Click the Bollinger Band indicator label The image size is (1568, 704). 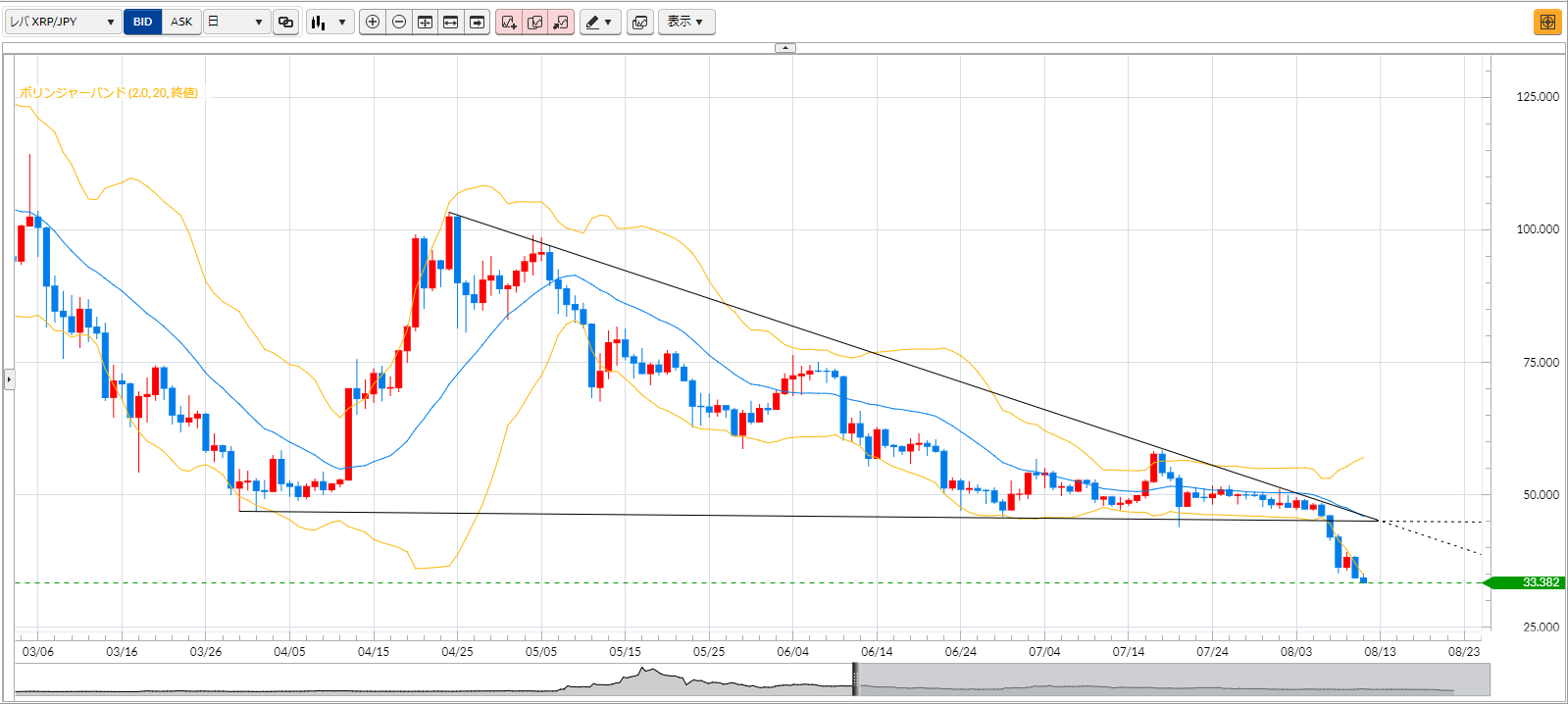point(109,93)
